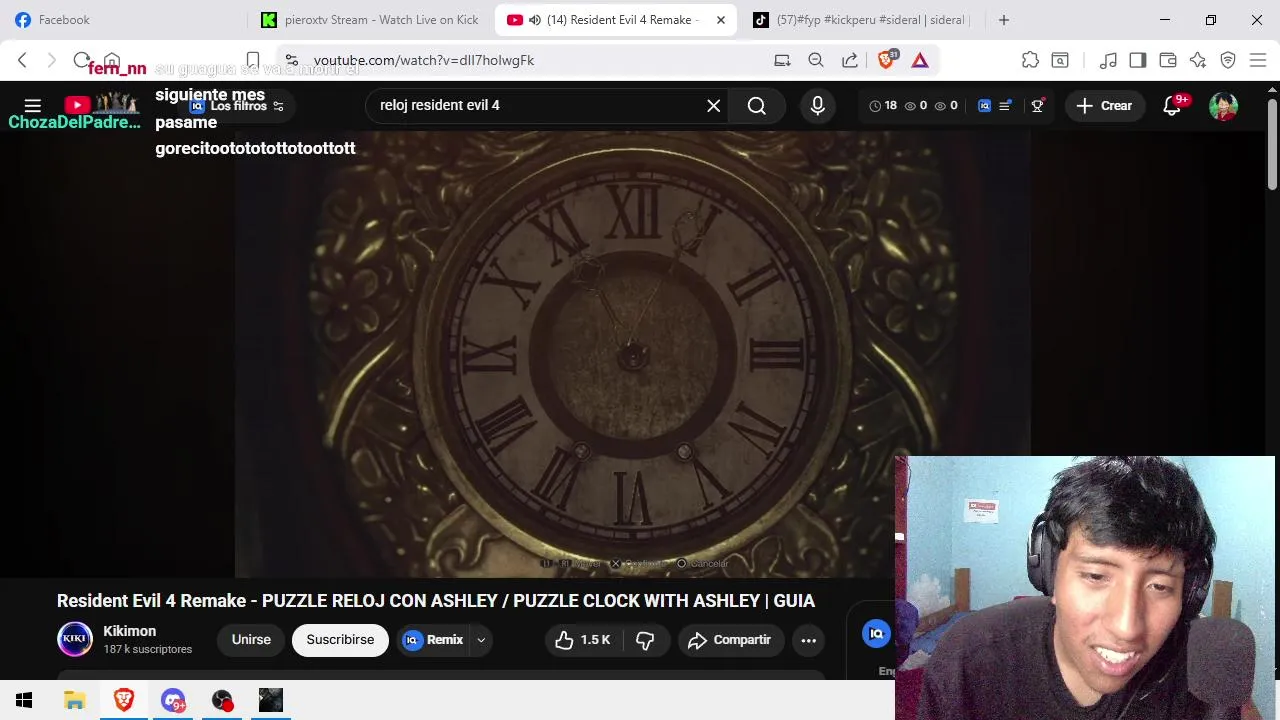Open the YouTube hamburger guide menu

[32, 105]
